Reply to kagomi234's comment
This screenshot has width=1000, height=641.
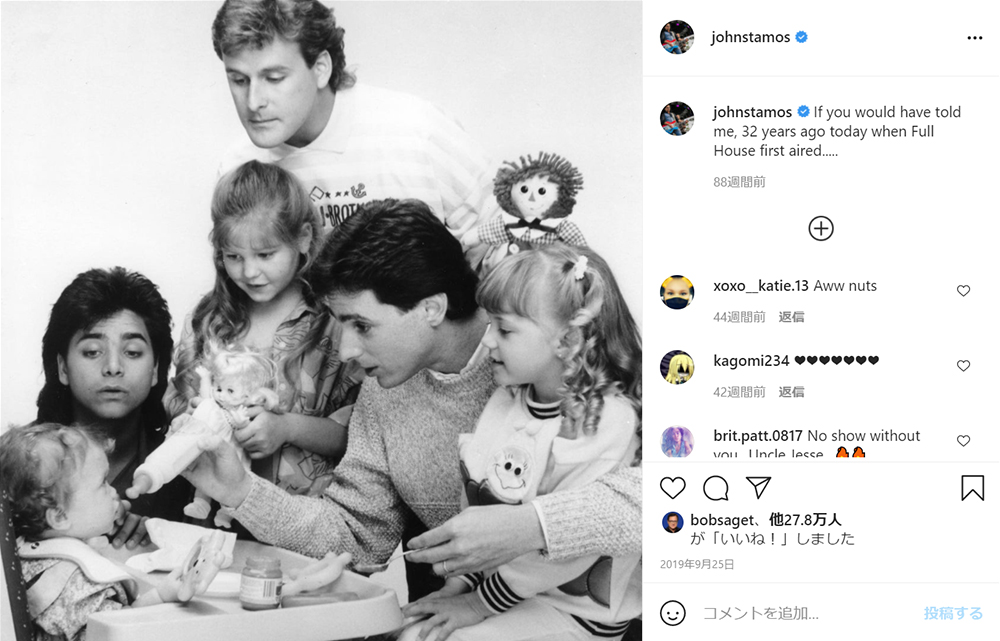pos(791,392)
